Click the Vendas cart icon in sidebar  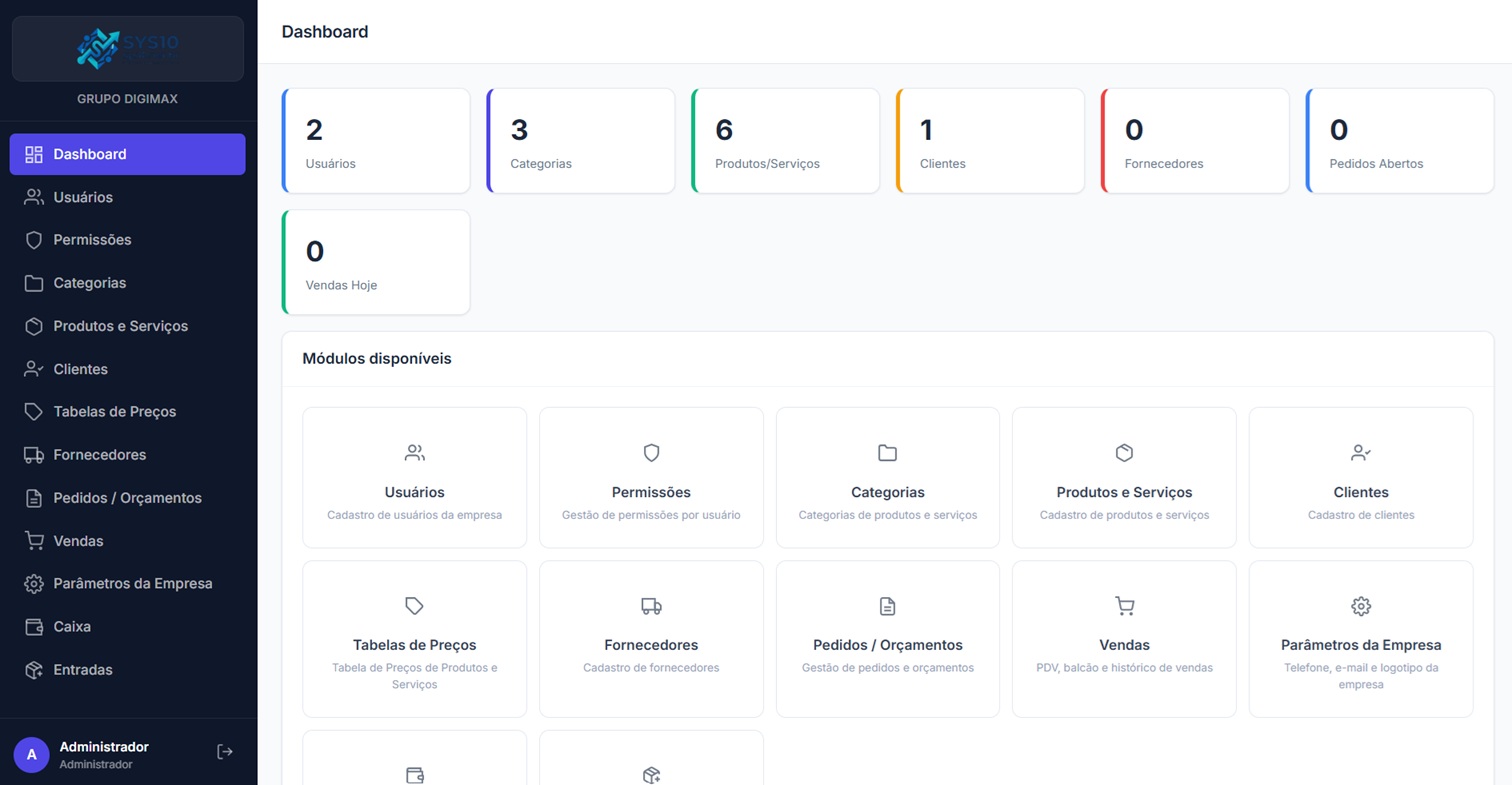(x=34, y=541)
